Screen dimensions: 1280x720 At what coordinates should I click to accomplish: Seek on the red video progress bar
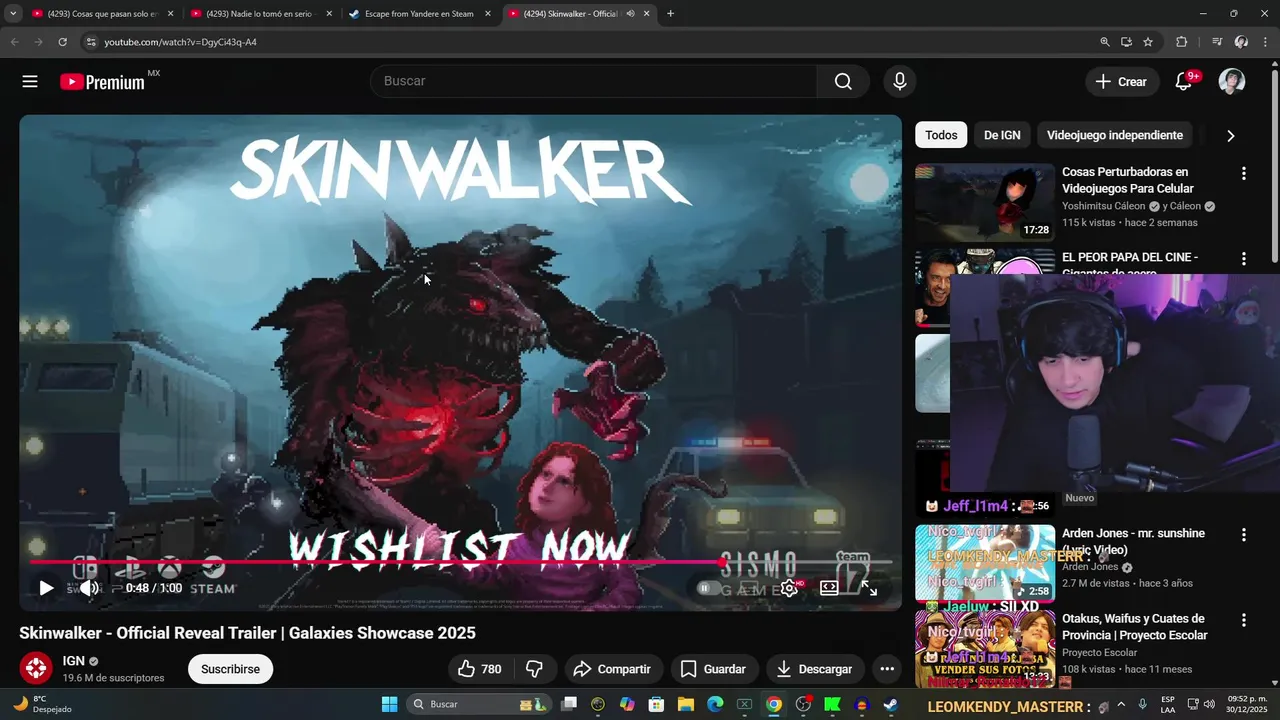coord(459,562)
